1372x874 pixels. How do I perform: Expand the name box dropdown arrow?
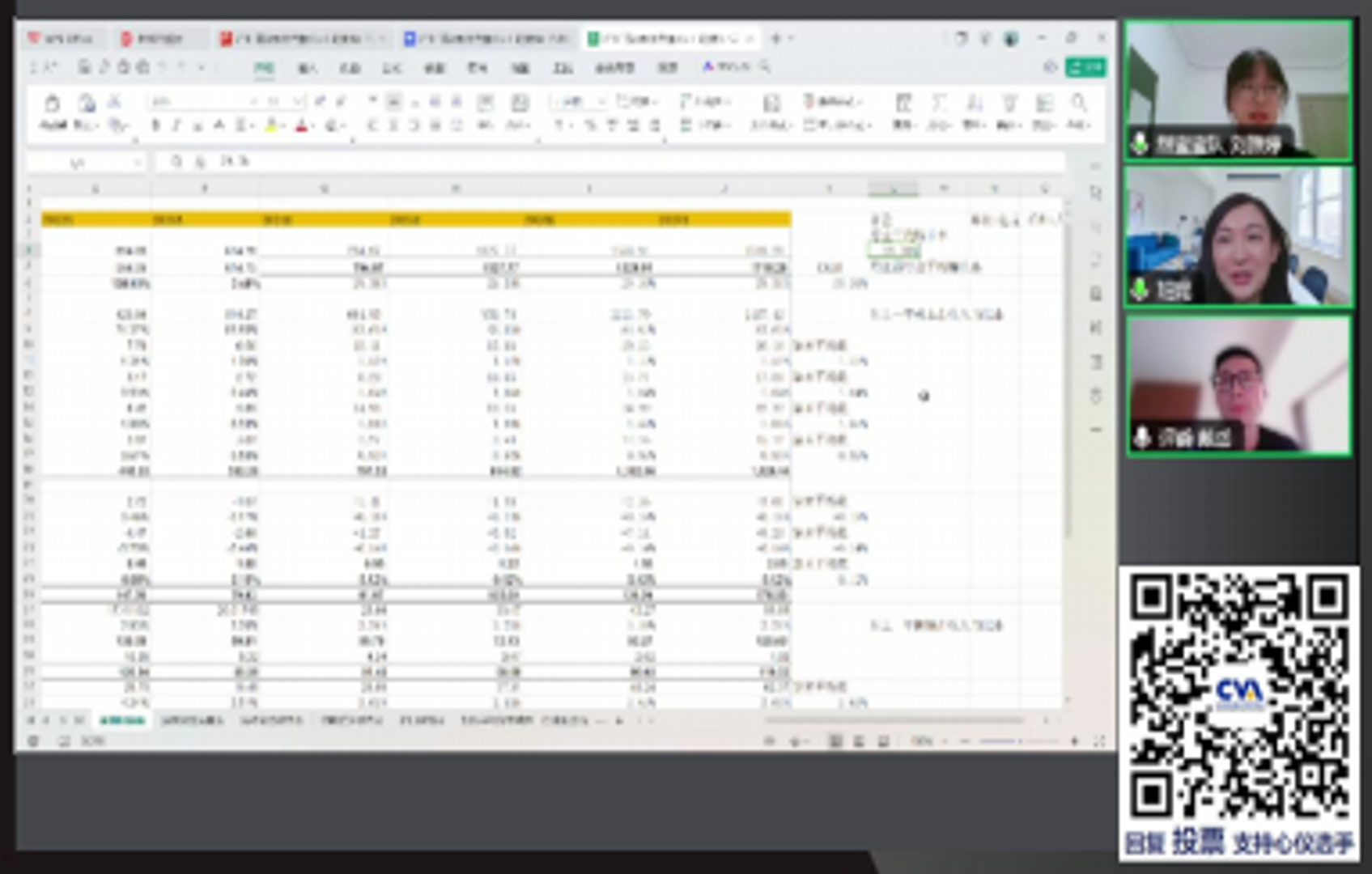[136, 163]
